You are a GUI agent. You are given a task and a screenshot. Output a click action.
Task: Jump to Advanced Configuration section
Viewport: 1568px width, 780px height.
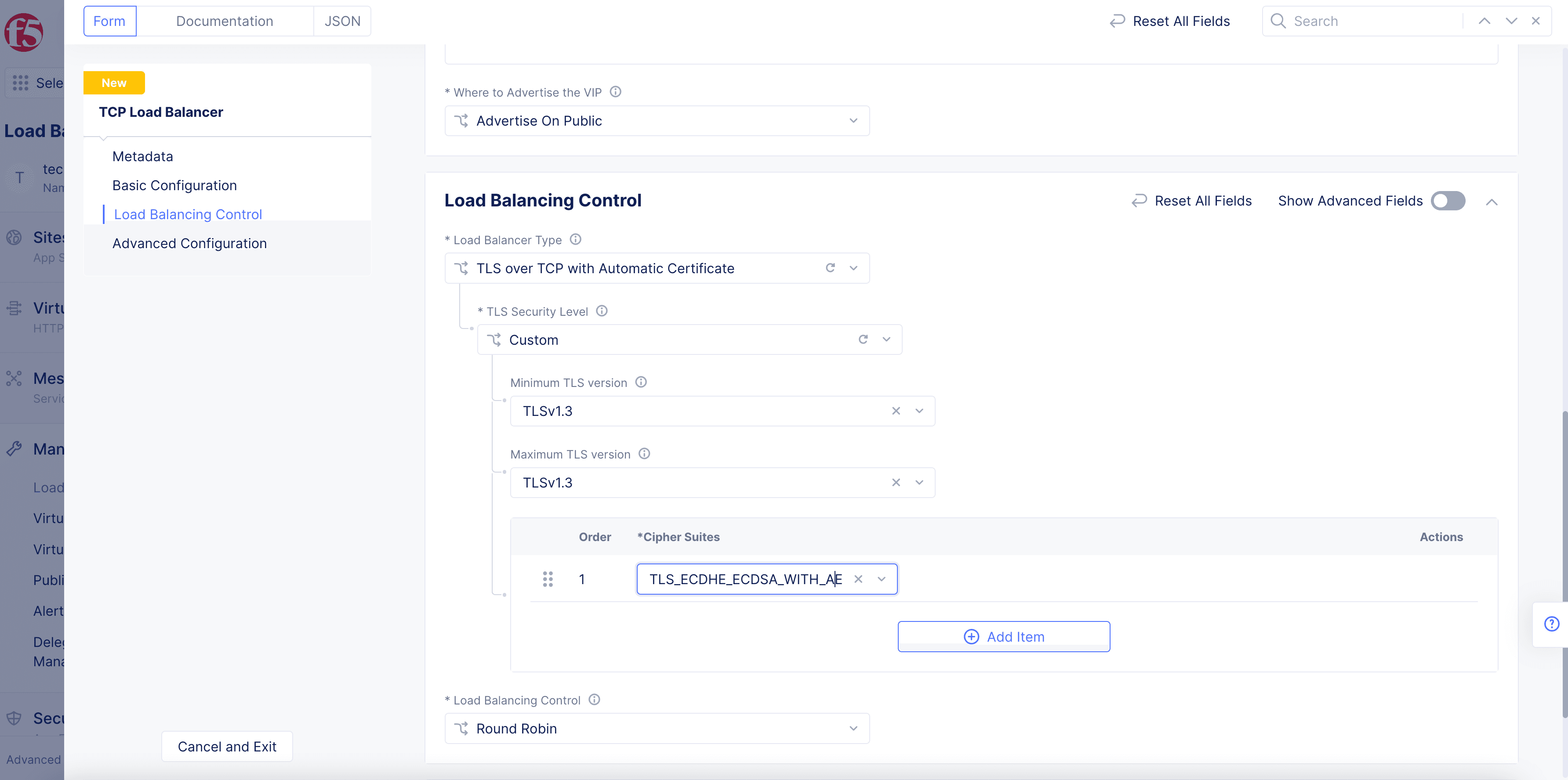click(189, 243)
